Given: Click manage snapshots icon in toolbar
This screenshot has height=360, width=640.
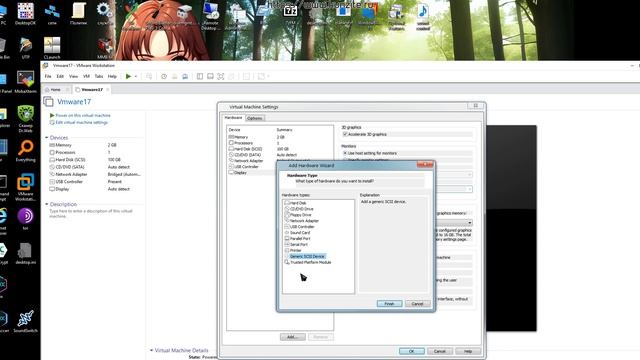Looking at the screenshot, I should (185, 76).
